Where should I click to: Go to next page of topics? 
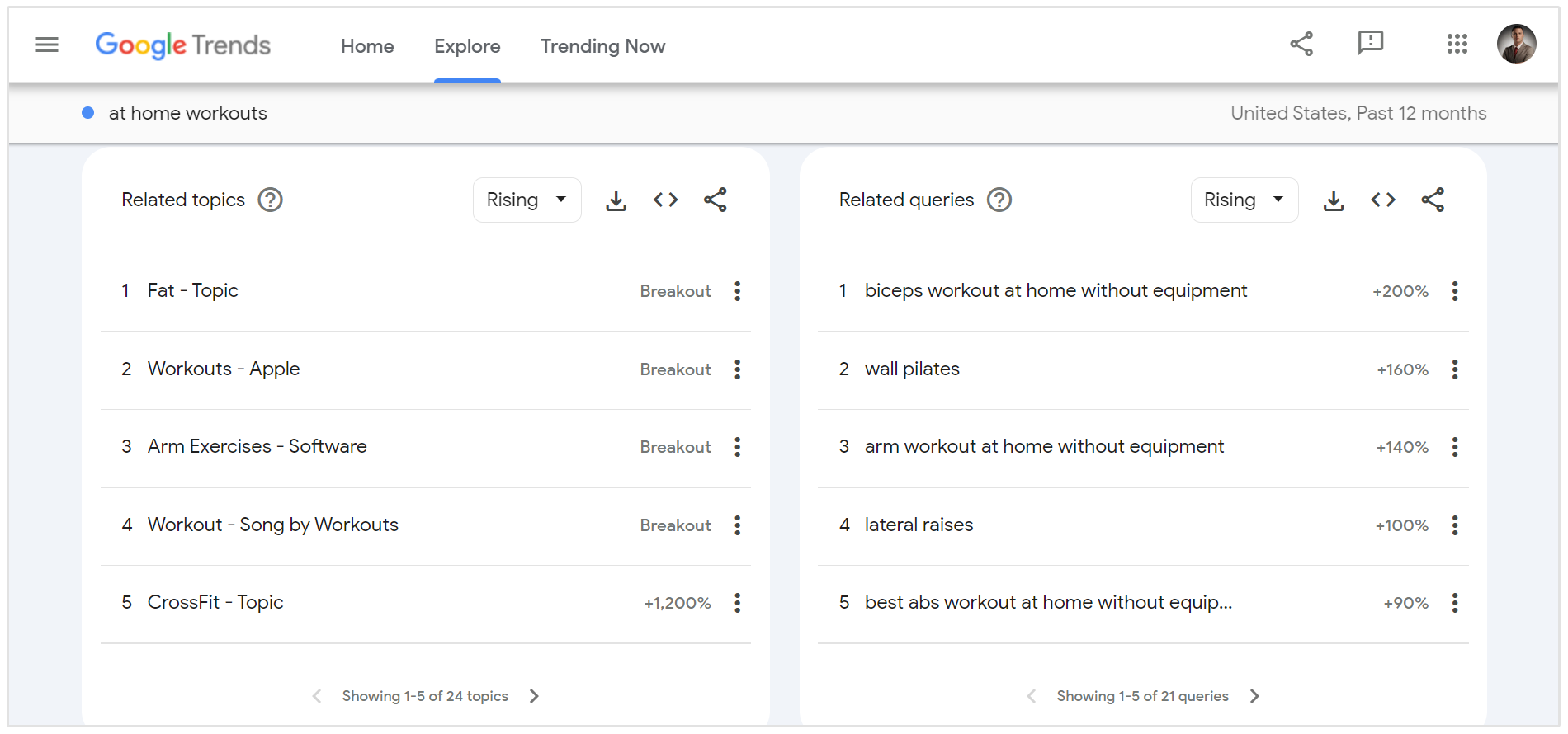click(534, 696)
